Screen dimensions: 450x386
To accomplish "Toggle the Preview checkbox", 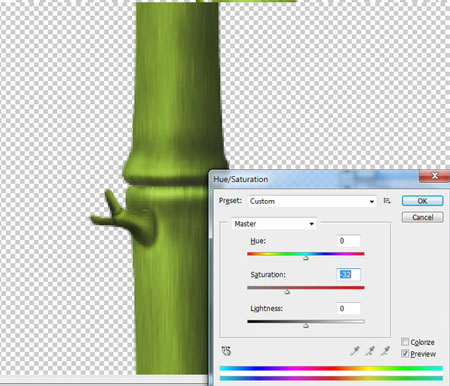I will (405, 353).
